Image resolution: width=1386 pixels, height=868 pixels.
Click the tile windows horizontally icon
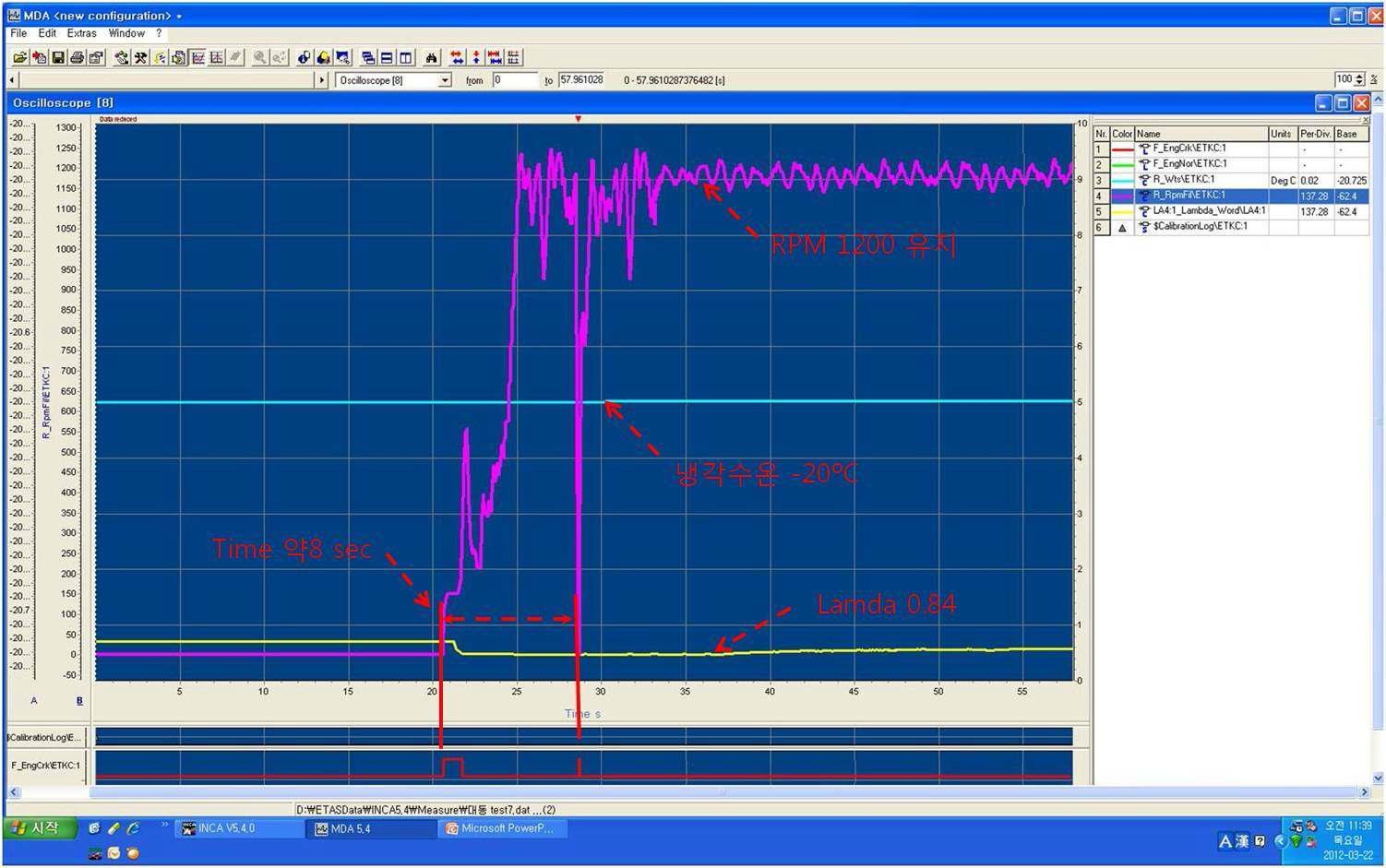(387, 57)
